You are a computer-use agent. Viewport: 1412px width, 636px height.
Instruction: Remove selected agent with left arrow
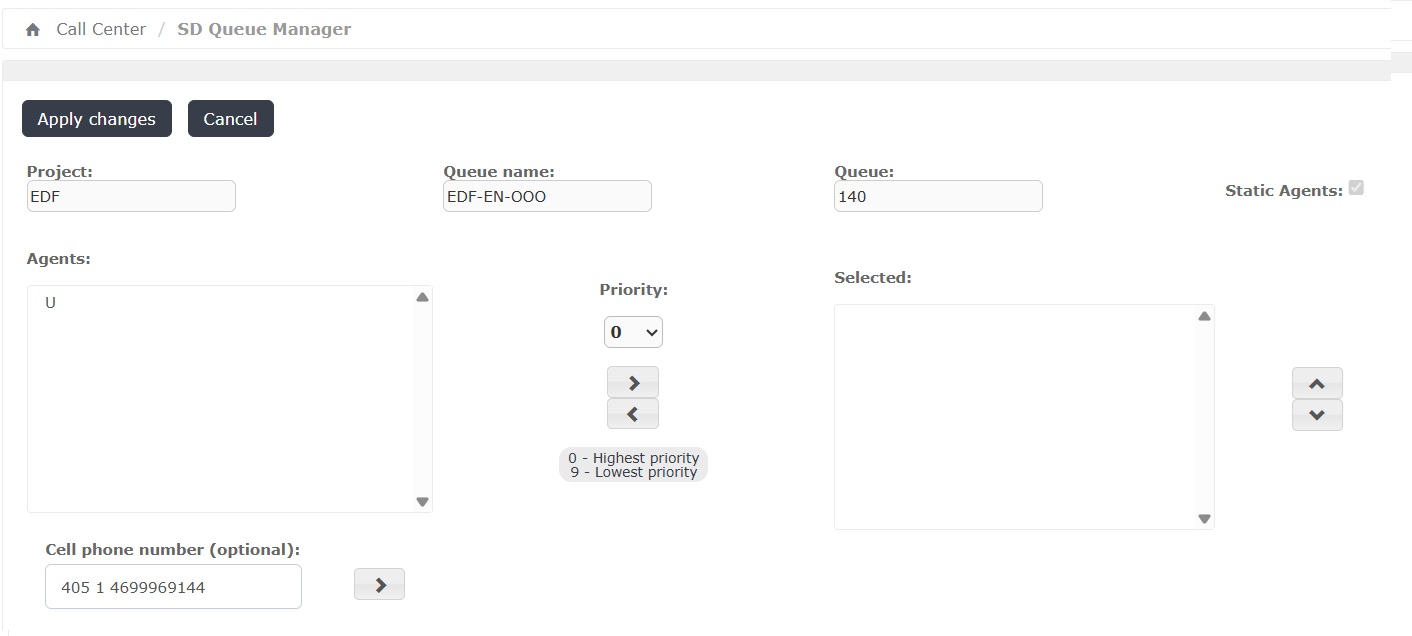633,414
